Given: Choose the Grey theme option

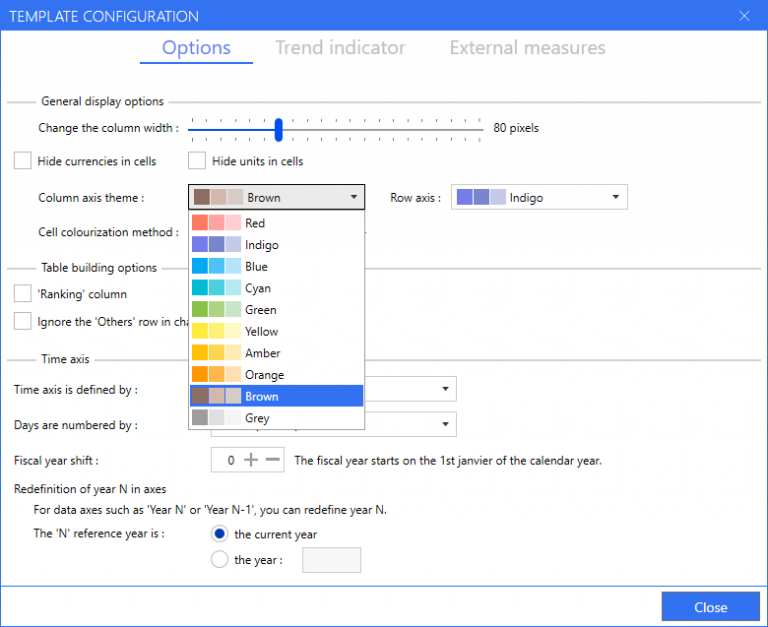Looking at the screenshot, I should [x=277, y=417].
